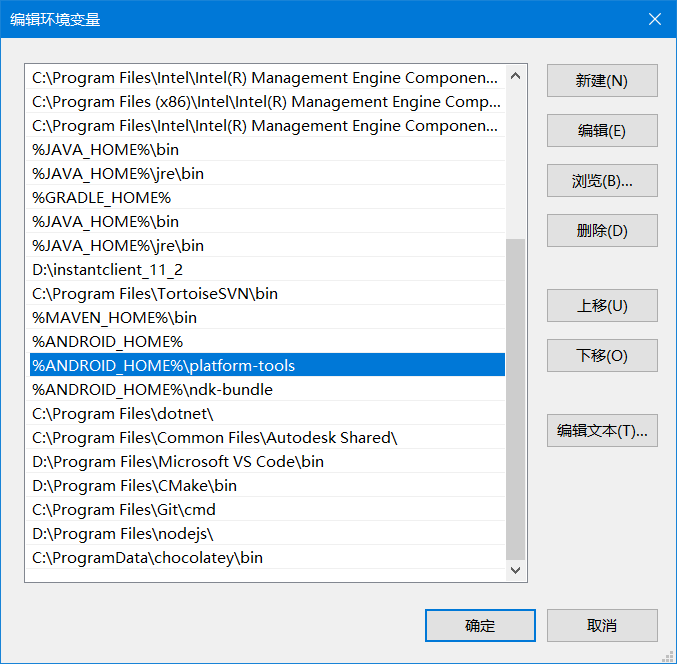Image resolution: width=677 pixels, height=664 pixels.
Task: Click the 编辑(E) button
Action: click(602, 130)
